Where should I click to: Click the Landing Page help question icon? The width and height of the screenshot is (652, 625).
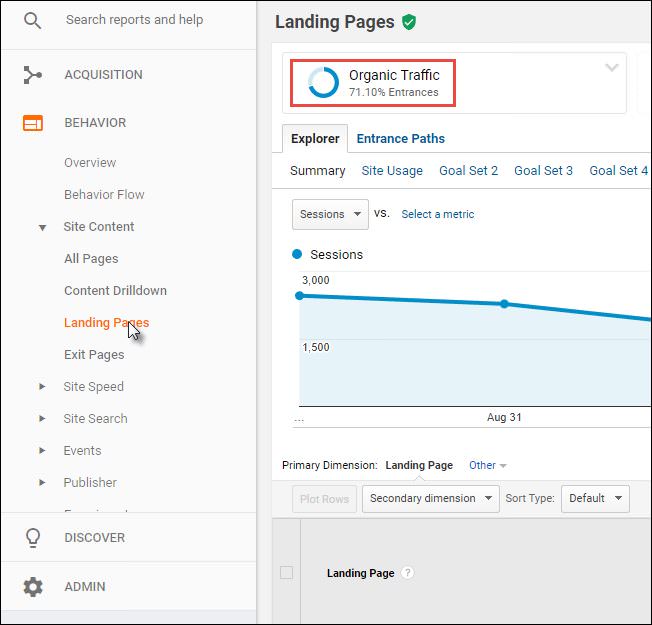click(x=408, y=573)
